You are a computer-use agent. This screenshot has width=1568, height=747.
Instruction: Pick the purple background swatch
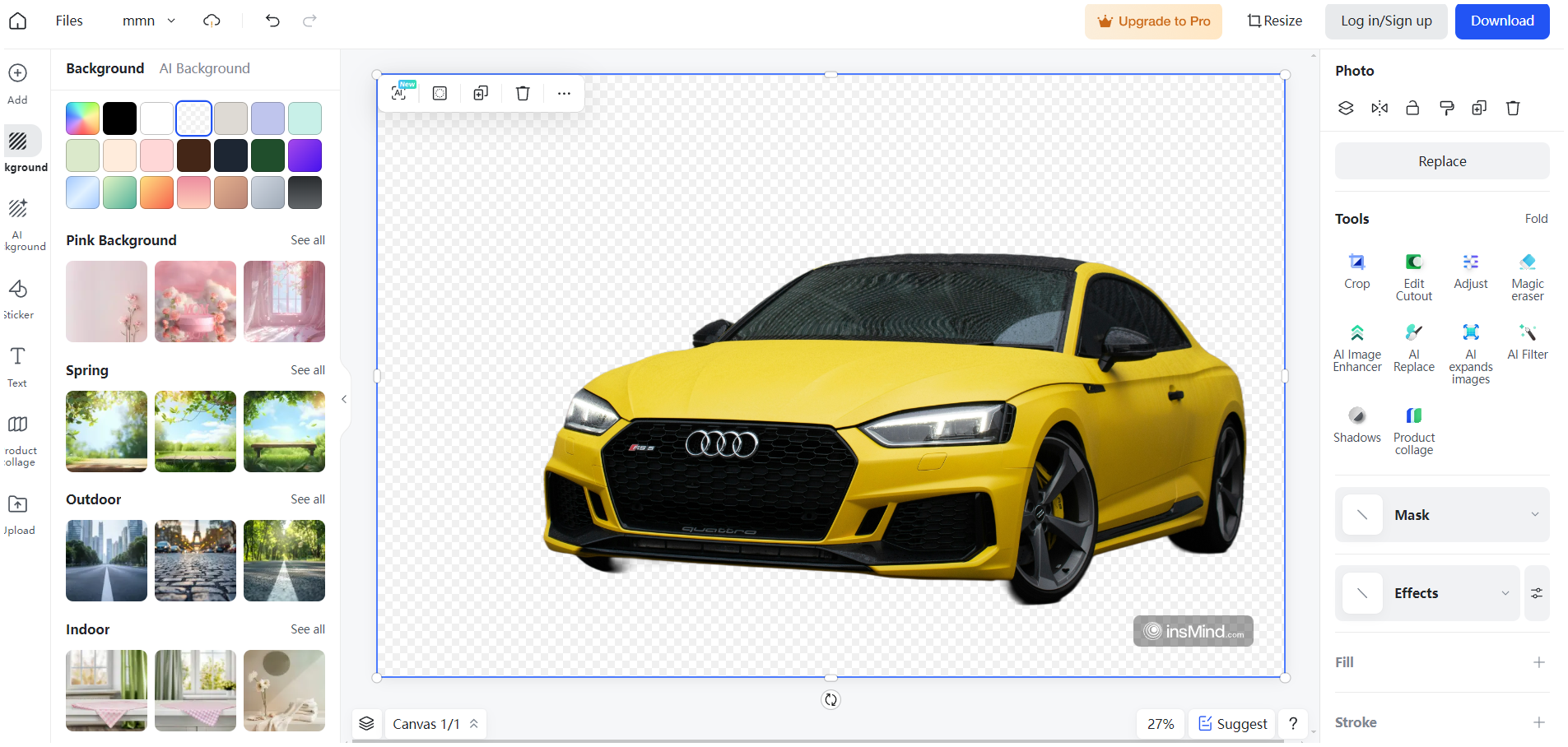point(305,155)
